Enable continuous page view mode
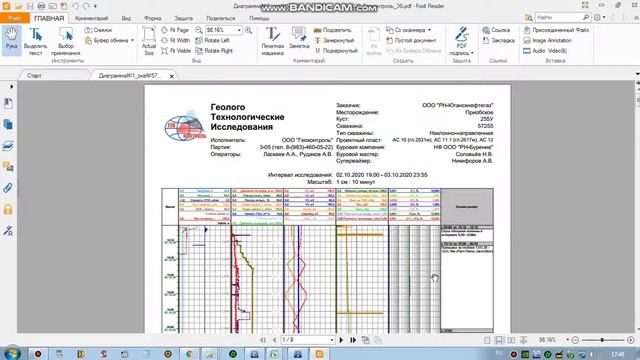The width and height of the screenshot is (640, 360). 499,340
